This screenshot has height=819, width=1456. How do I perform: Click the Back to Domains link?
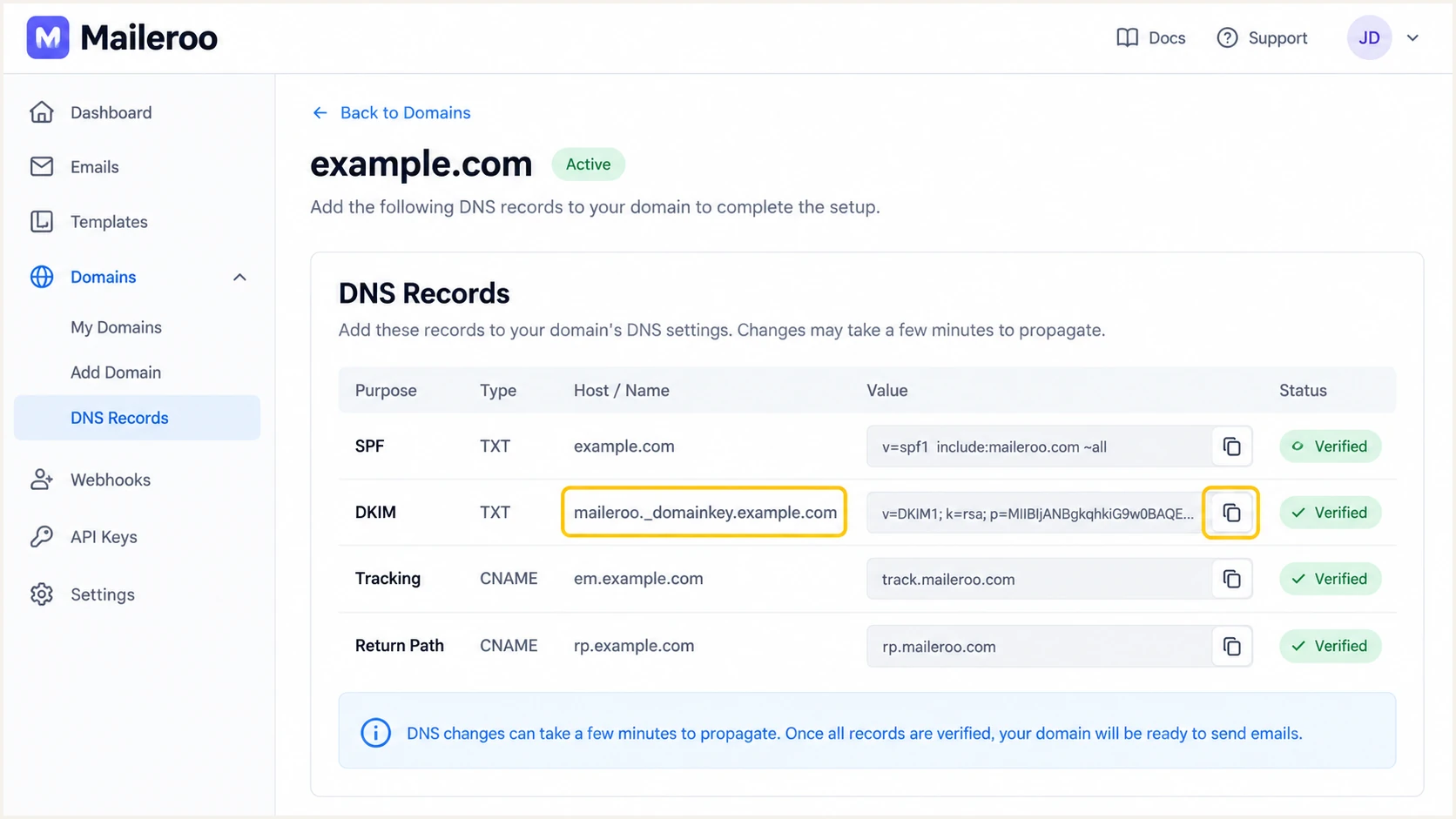click(405, 112)
